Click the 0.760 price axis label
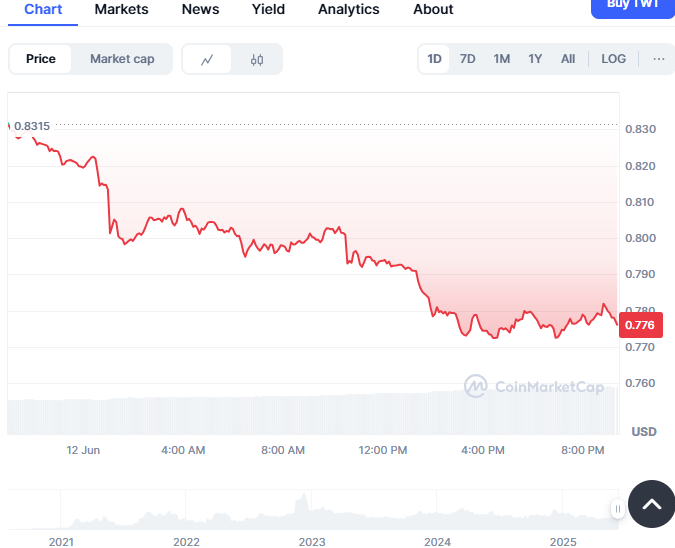 (640, 383)
